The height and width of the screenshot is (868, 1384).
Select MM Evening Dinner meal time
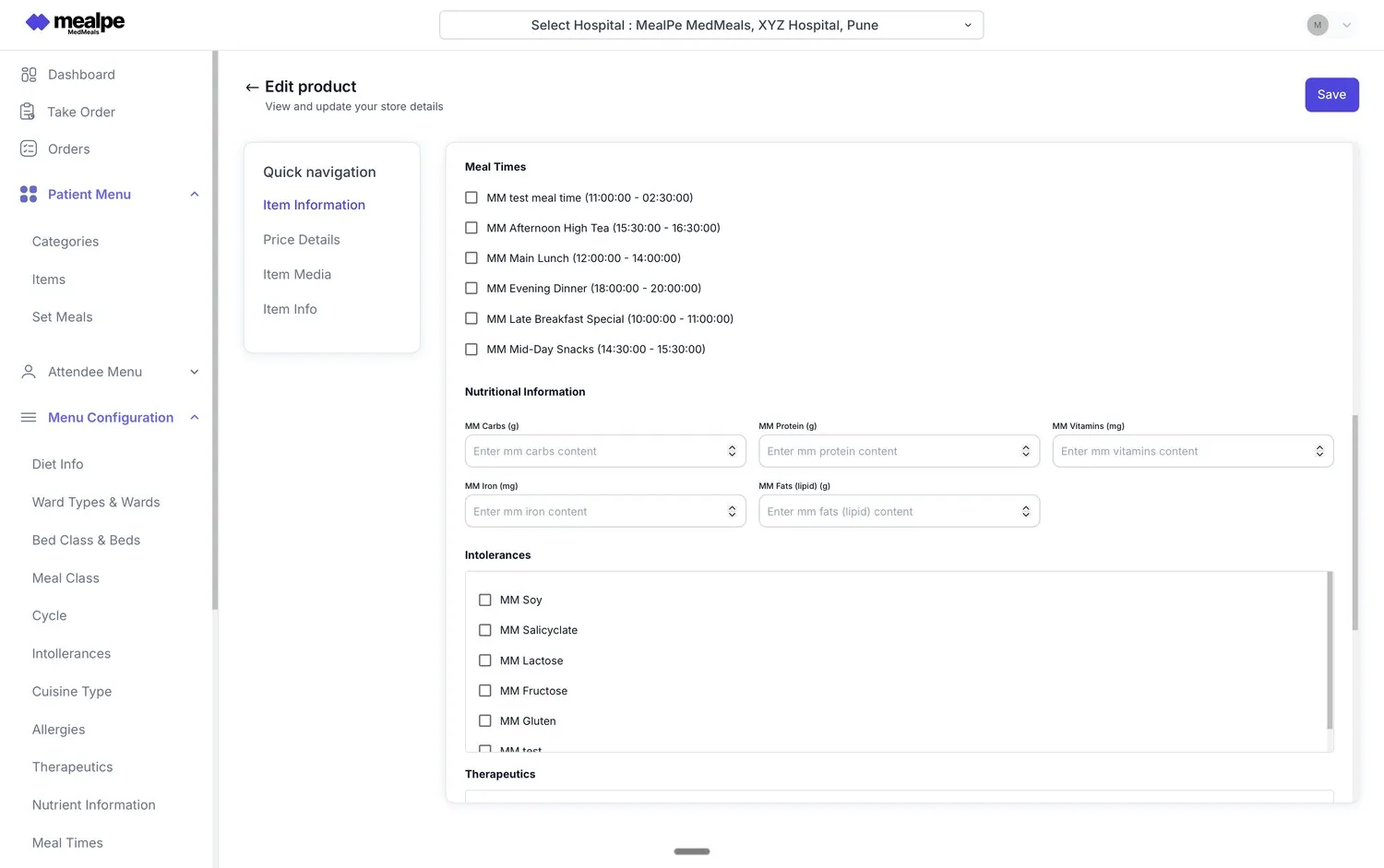[471, 289]
